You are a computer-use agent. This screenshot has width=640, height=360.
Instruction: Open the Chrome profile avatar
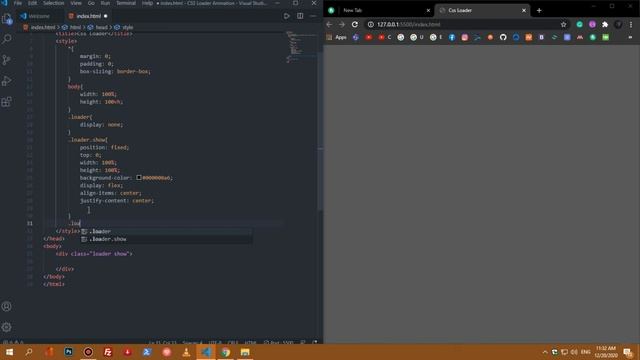(x=618, y=24)
